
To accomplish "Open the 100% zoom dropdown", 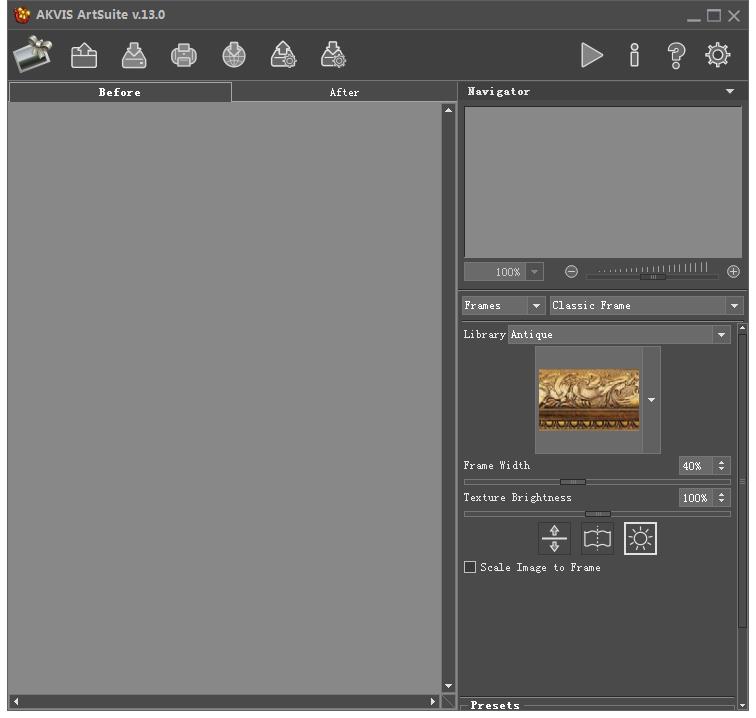I will (x=535, y=272).
